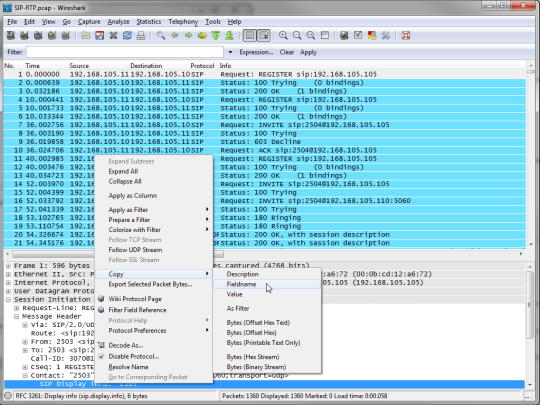Expand the Frame 1 tree node
This screenshot has width=540, height=405.
pos(8,266)
